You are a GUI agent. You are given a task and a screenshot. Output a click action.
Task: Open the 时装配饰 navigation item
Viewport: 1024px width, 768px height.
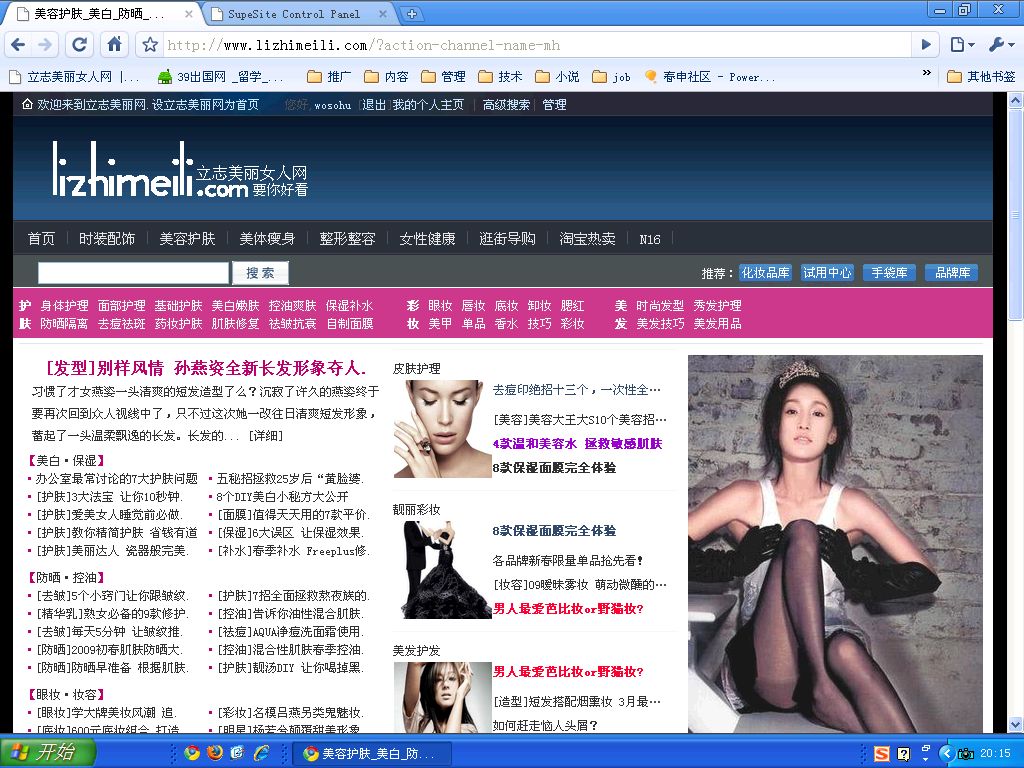107,239
